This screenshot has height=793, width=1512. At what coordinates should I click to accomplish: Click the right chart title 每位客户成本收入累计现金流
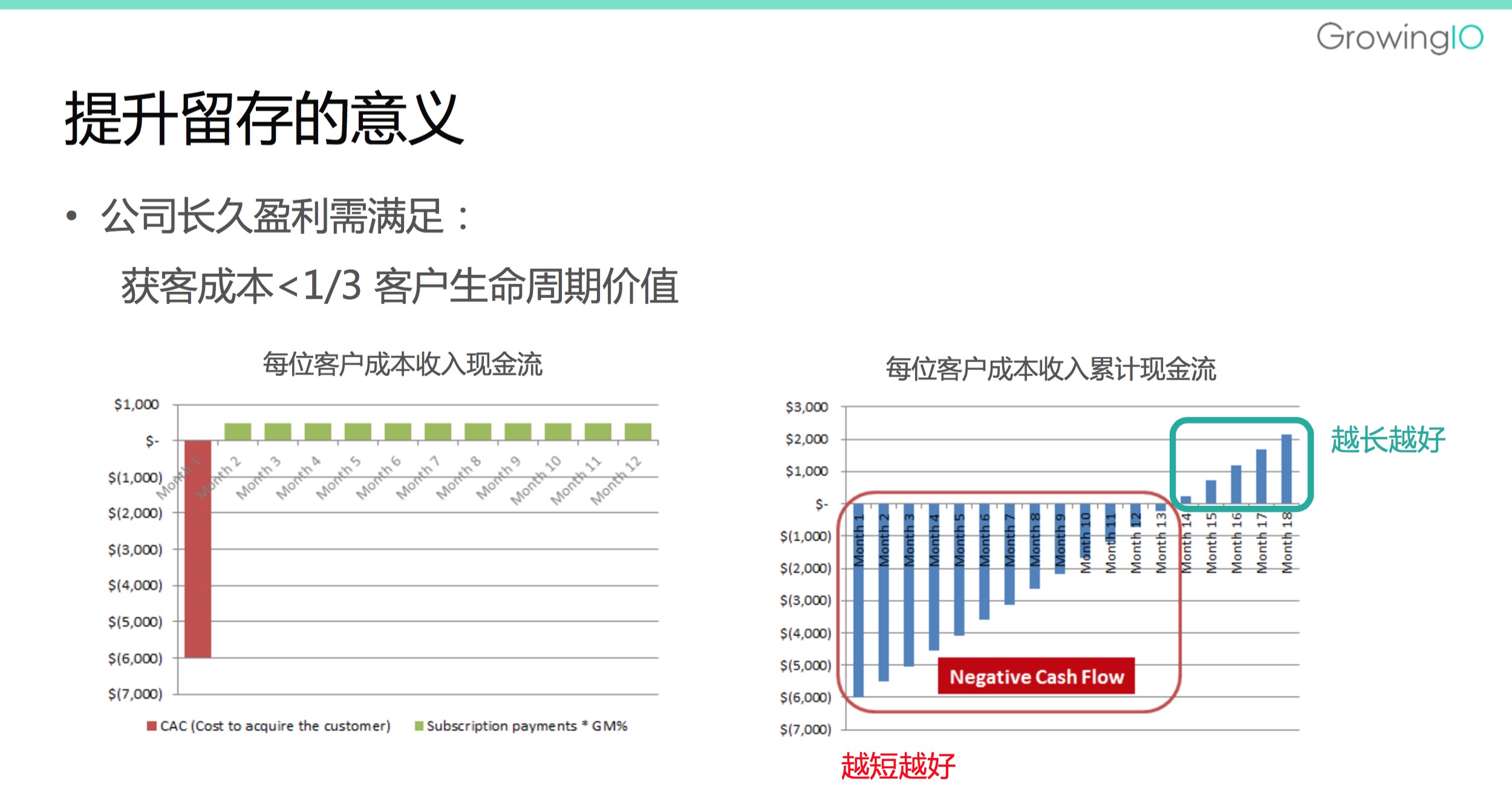coord(1051,369)
